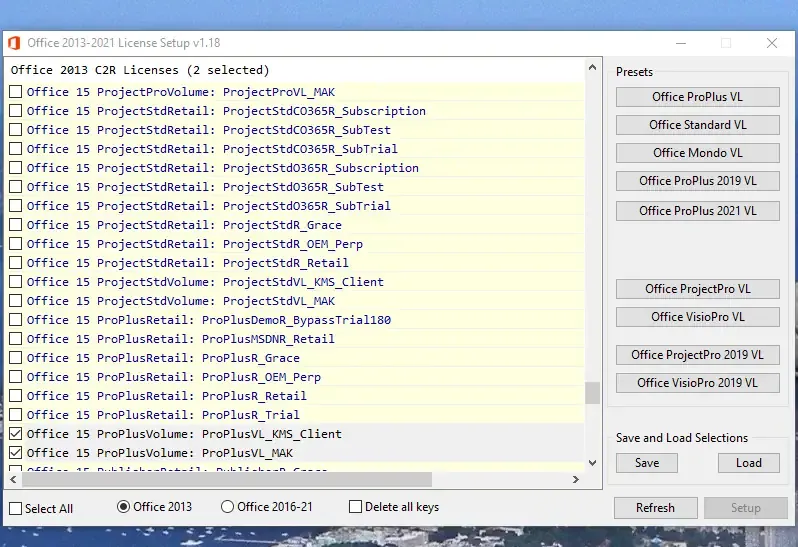
Task: Select the Office 2013 radio button
Action: 123,507
